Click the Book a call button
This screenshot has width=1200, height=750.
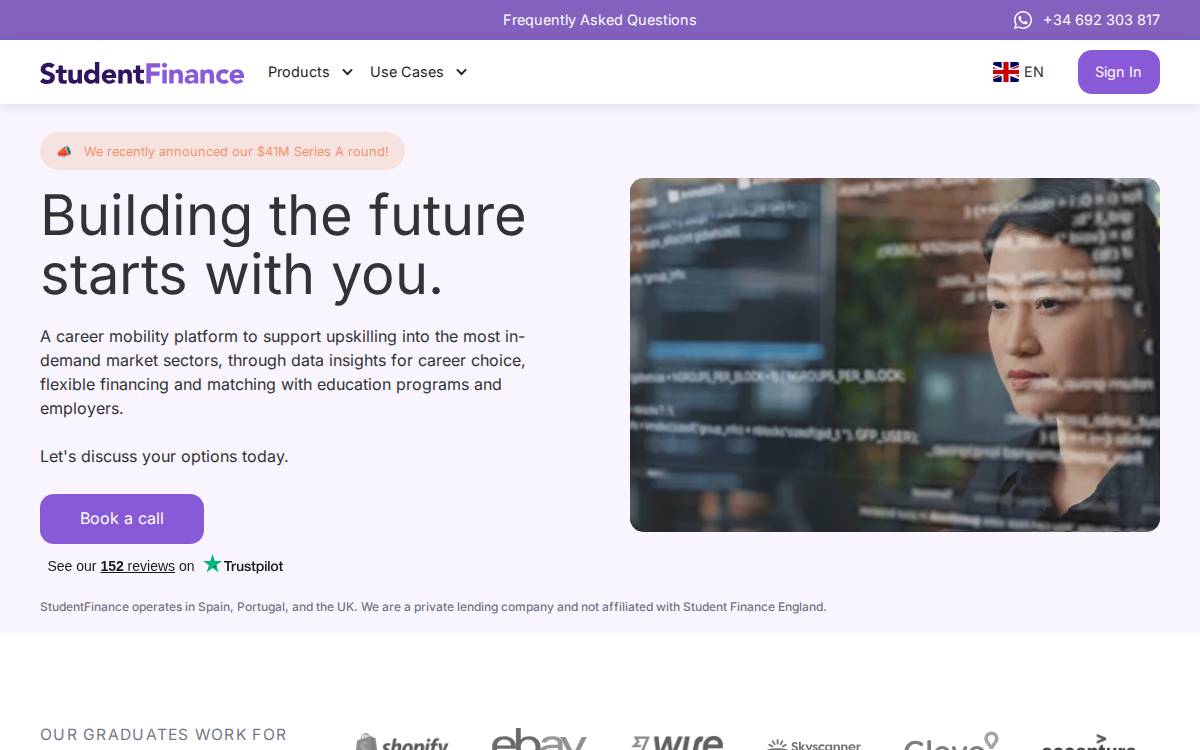pos(122,519)
